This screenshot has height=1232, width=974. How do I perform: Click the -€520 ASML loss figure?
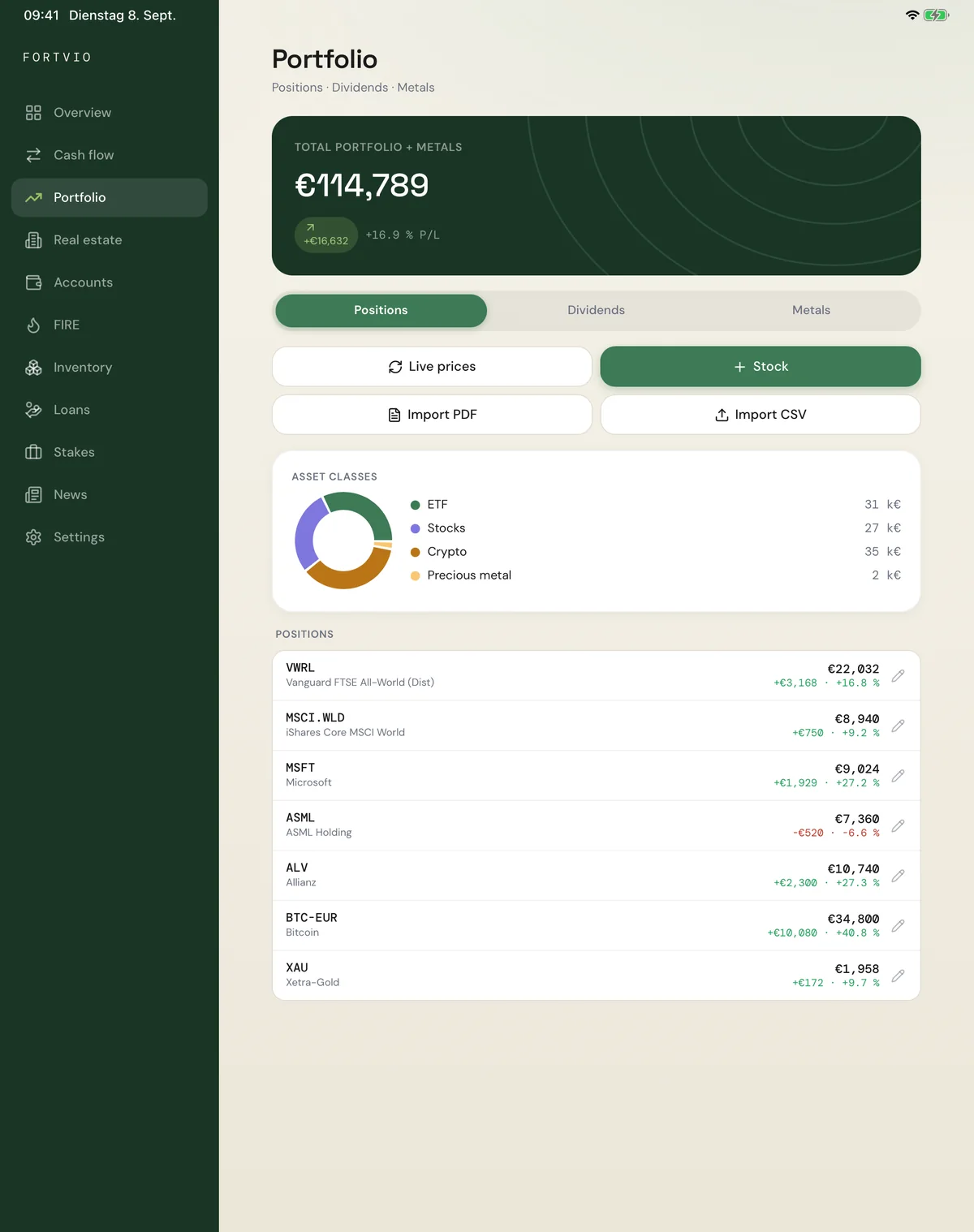point(808,833)
